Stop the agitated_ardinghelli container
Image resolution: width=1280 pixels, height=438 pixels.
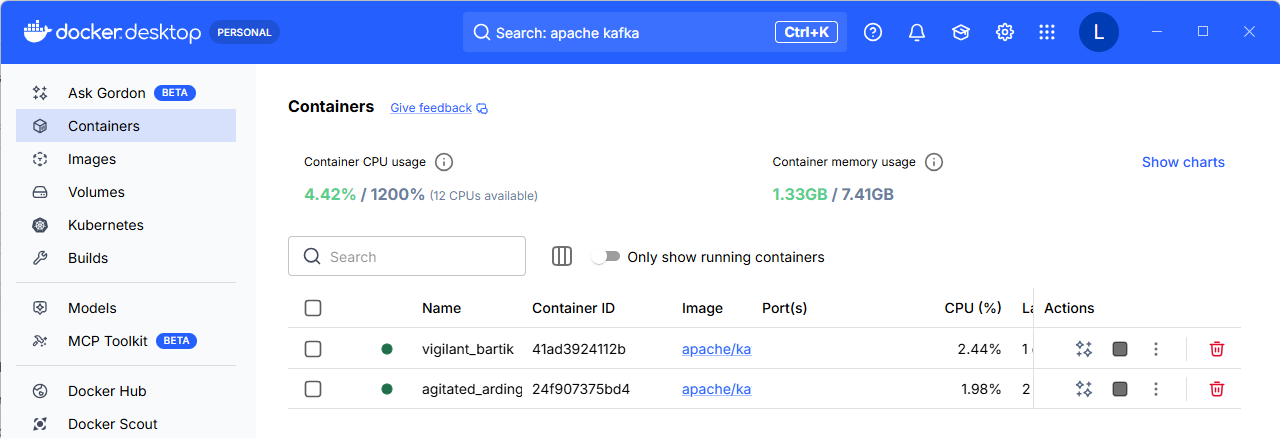[x=1120, y=389]
